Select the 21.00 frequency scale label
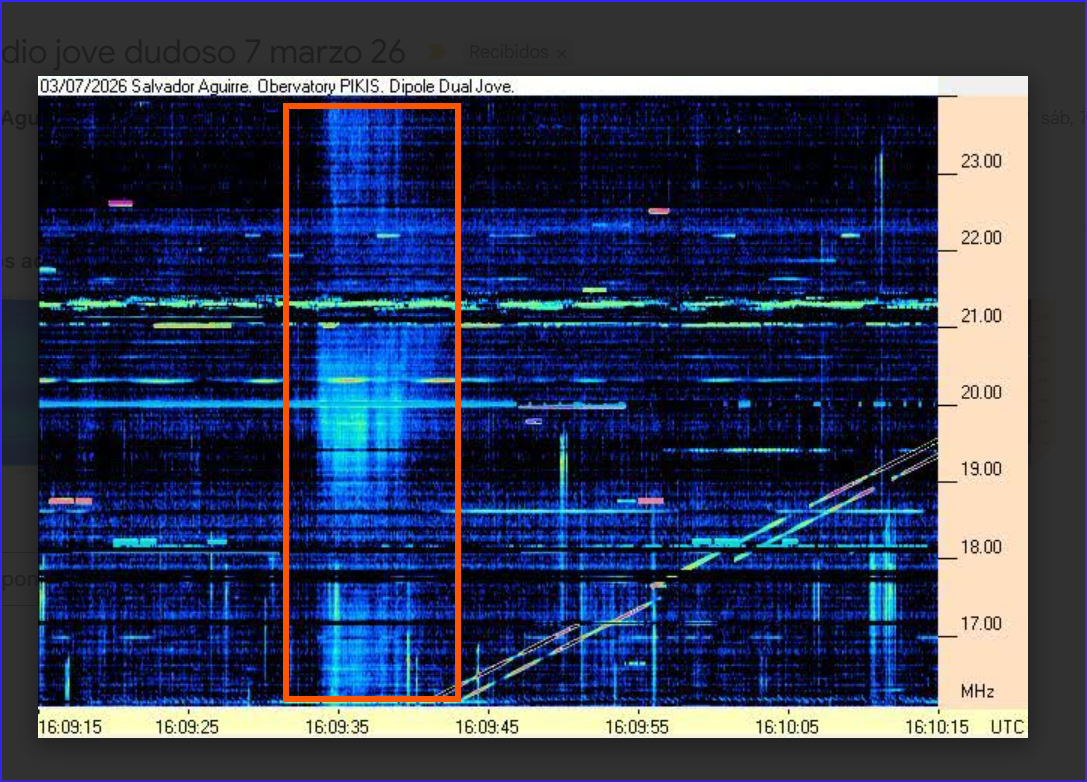Image resolution: width=1087 pixels, height=782 pixels. [x=981, y=316]
